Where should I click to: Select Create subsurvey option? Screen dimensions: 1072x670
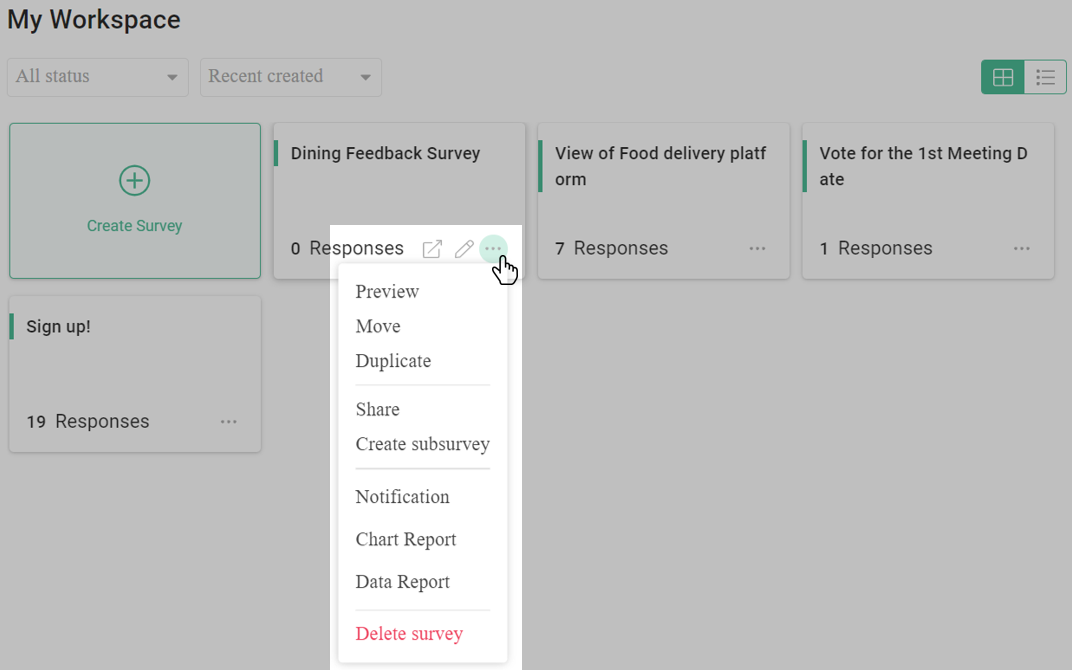pyautogui.click(x=422, y=444)
